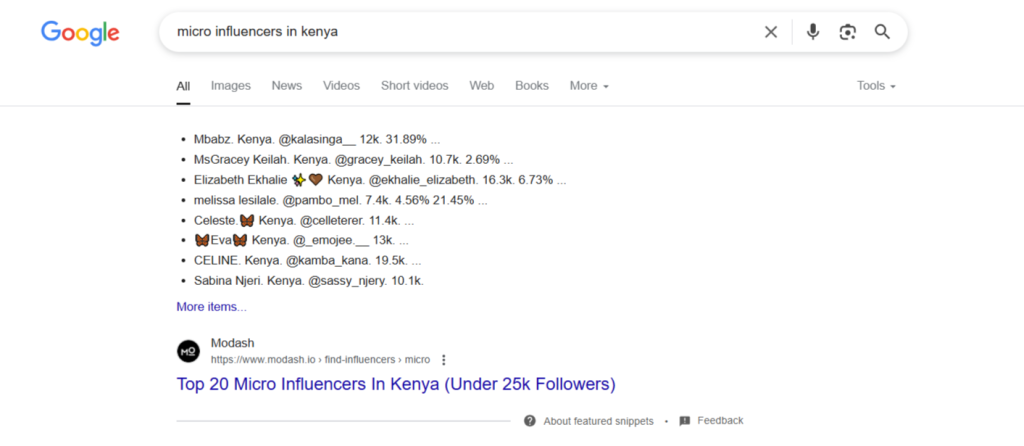Click the Modash favicon logo
1024x446 pixels.
[x=188, y=351]
